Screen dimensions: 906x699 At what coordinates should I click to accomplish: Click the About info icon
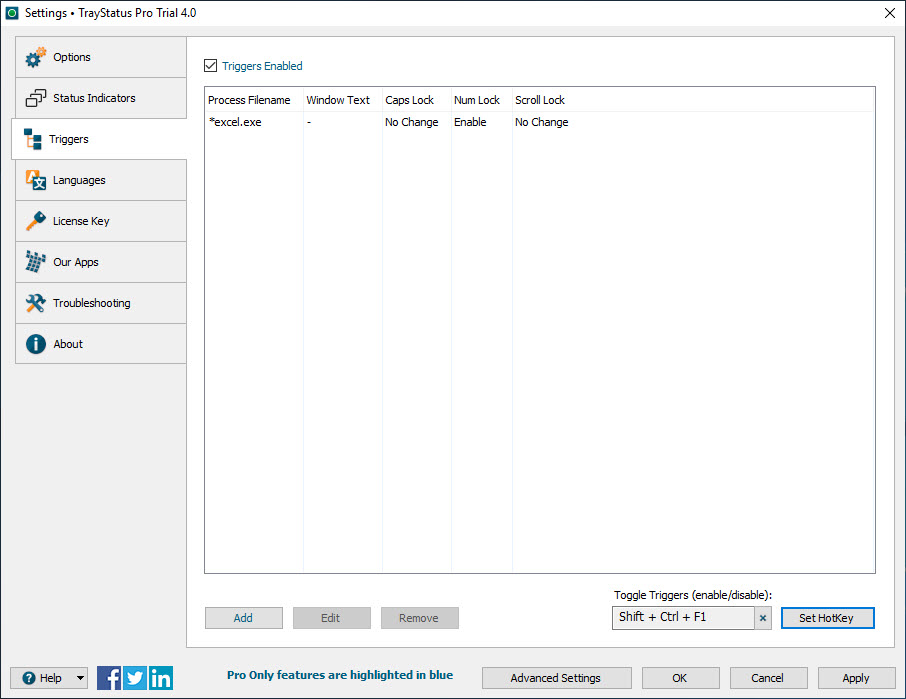click(36, 344)
